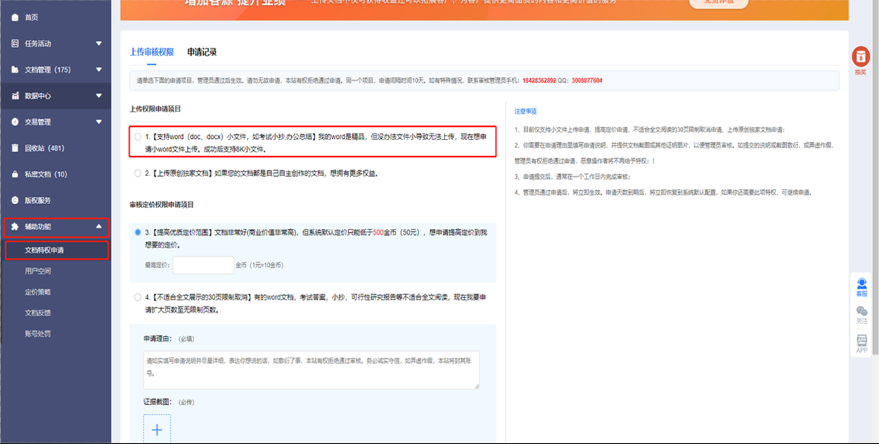The width and height of the screenshot is (879, 444).
Task: Collapse the 辅助功能 sidebar section
Action: 98,227
